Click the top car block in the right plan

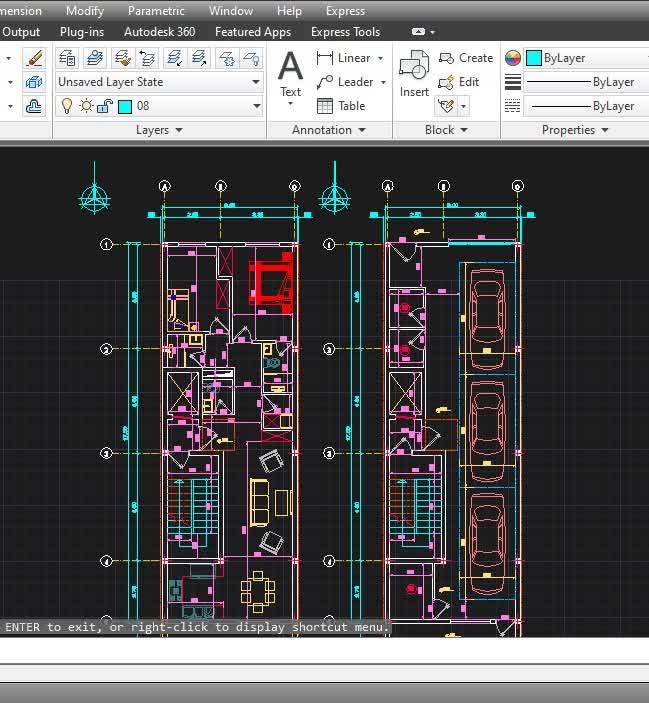coord(487,319)
